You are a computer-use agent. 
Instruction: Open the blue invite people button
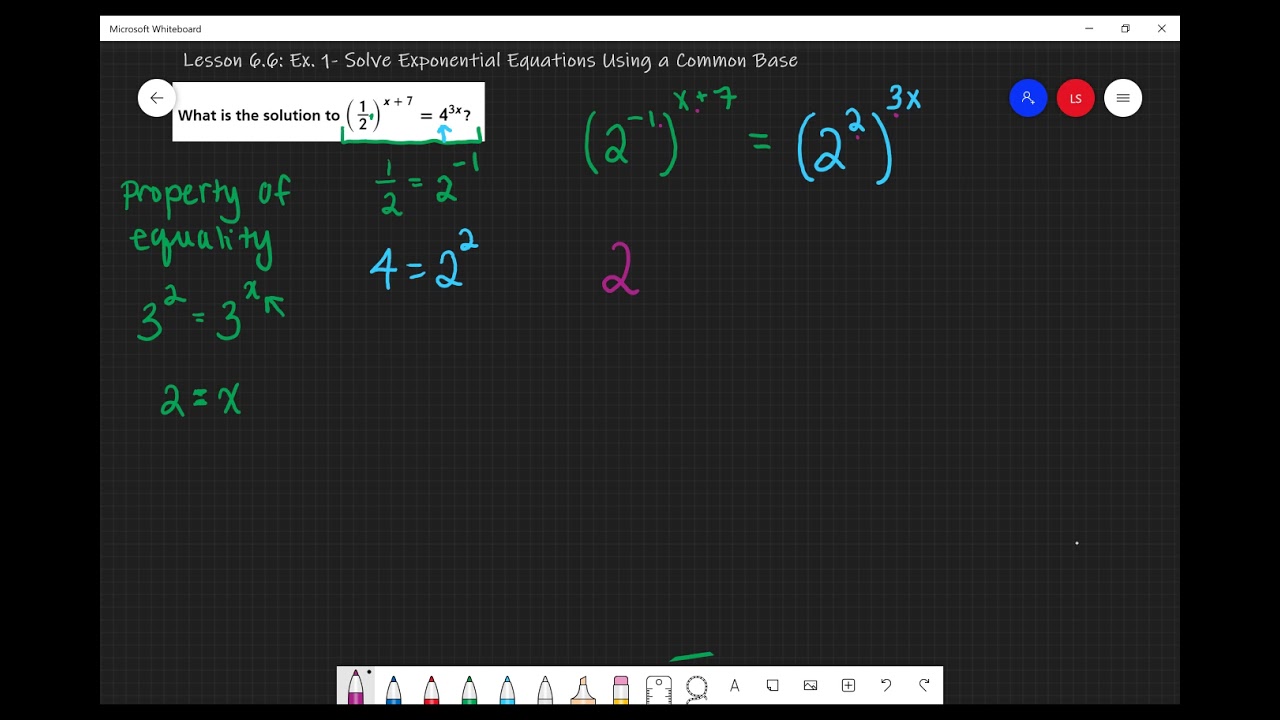(1028, 98)
